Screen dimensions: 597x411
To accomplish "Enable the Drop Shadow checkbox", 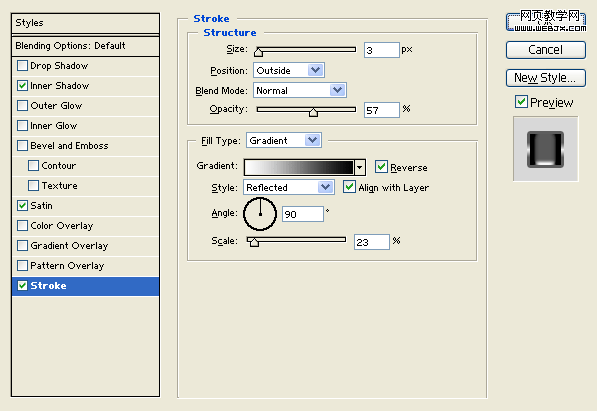I will tap(22, 66).
